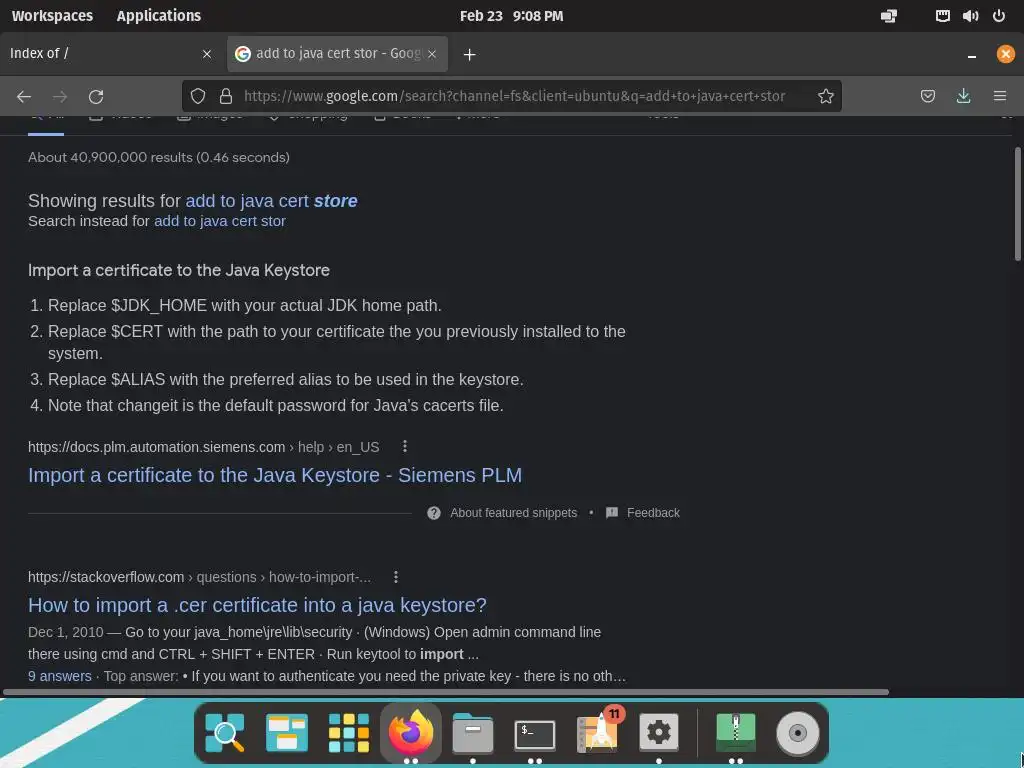The image size is (1024, 768).
Task: Click the vertical page scrollbar
Action: click(x=1017, y=204)
